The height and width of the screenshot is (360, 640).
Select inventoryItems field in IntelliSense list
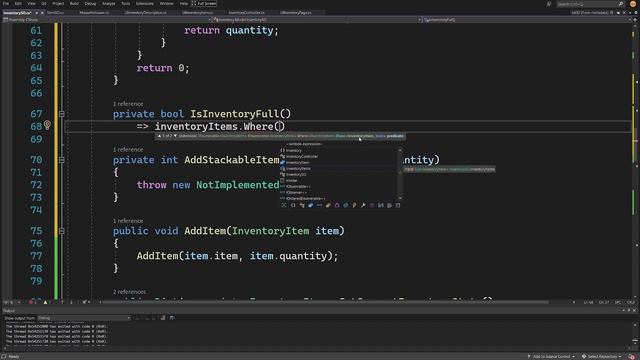[x=339, y=169]
